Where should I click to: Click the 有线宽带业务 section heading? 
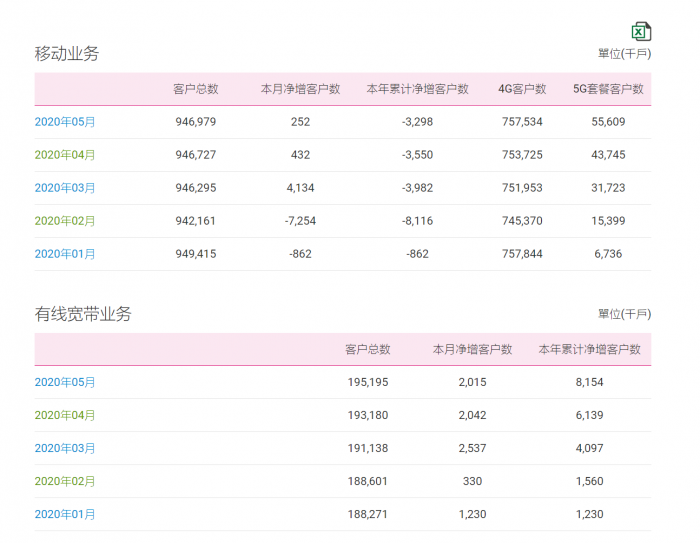(x=83, y=314)
